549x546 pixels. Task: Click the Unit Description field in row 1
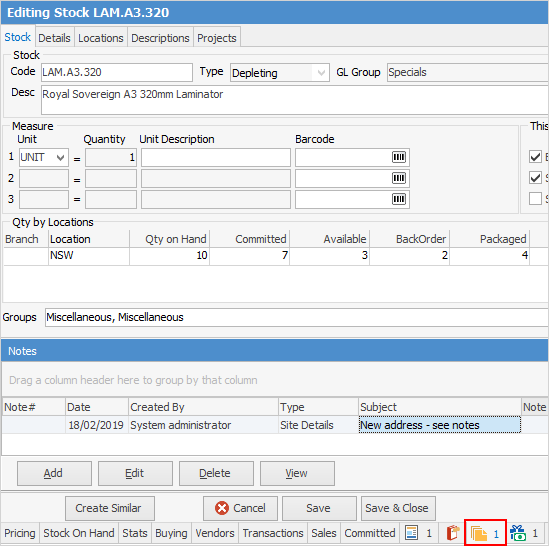(216, 158)
